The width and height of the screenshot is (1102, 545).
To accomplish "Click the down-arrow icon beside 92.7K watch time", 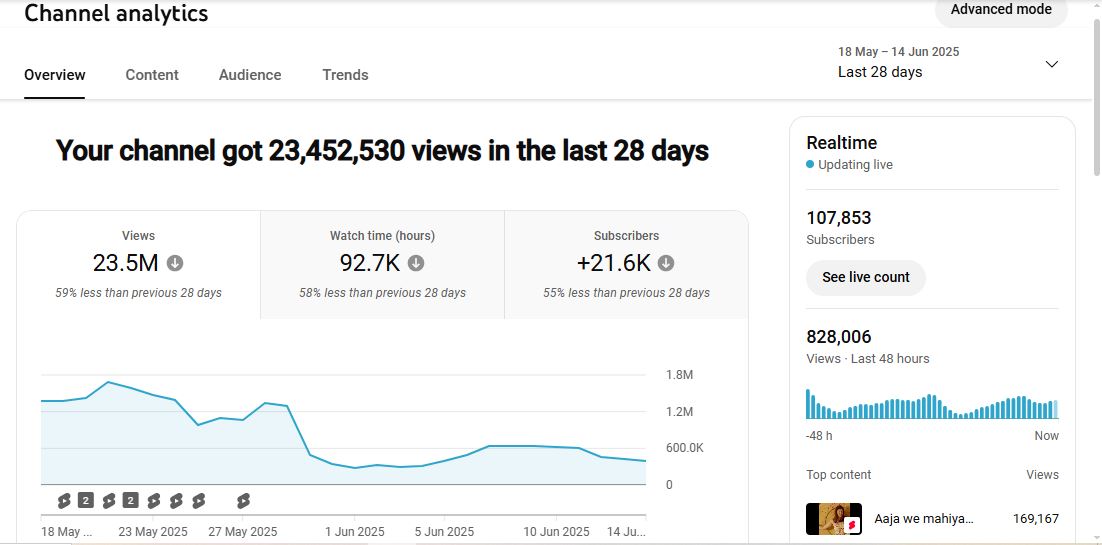I will 416,263.
